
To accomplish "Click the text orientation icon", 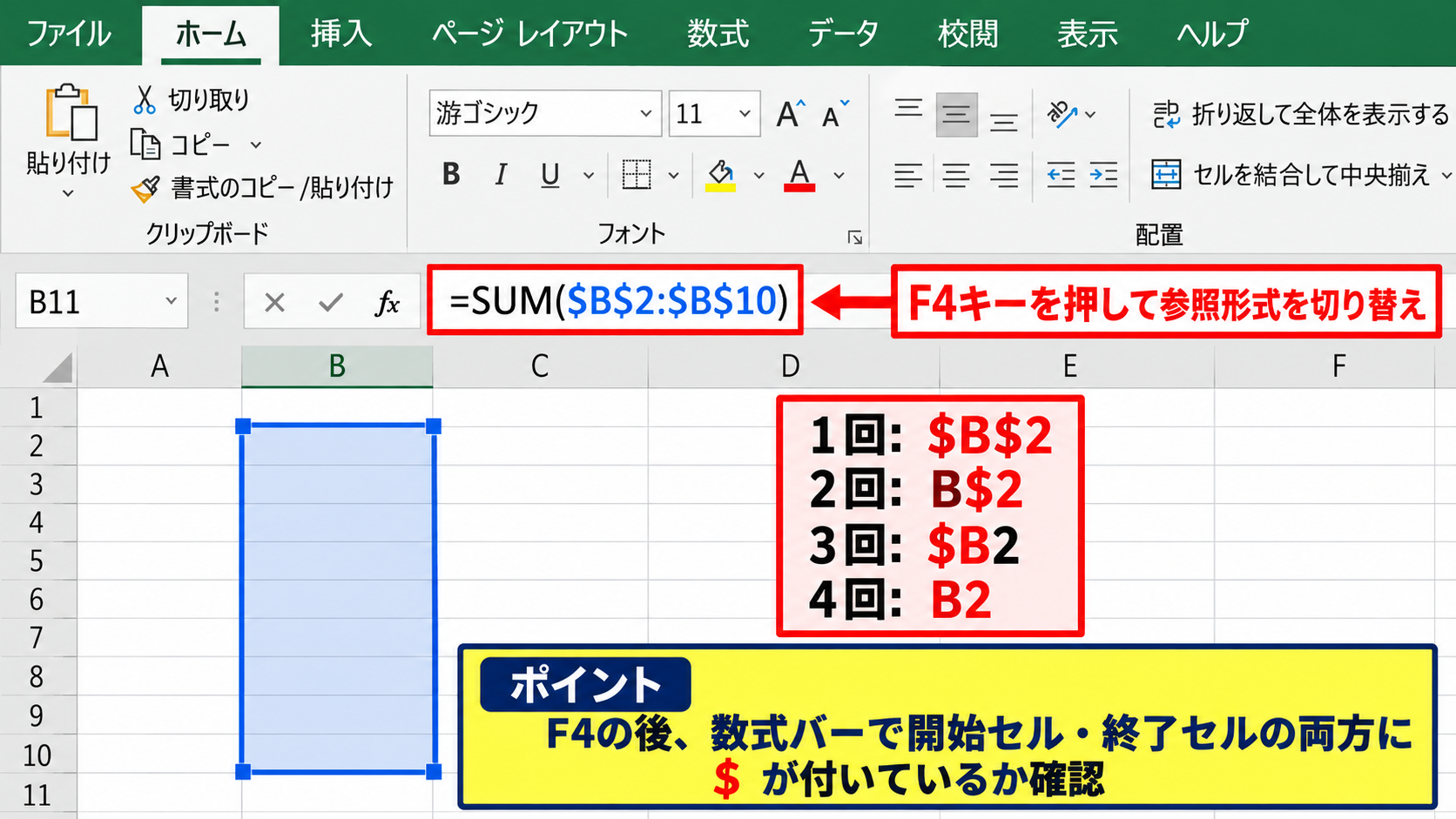I will pyautogui.click(x=1062, y=114).
